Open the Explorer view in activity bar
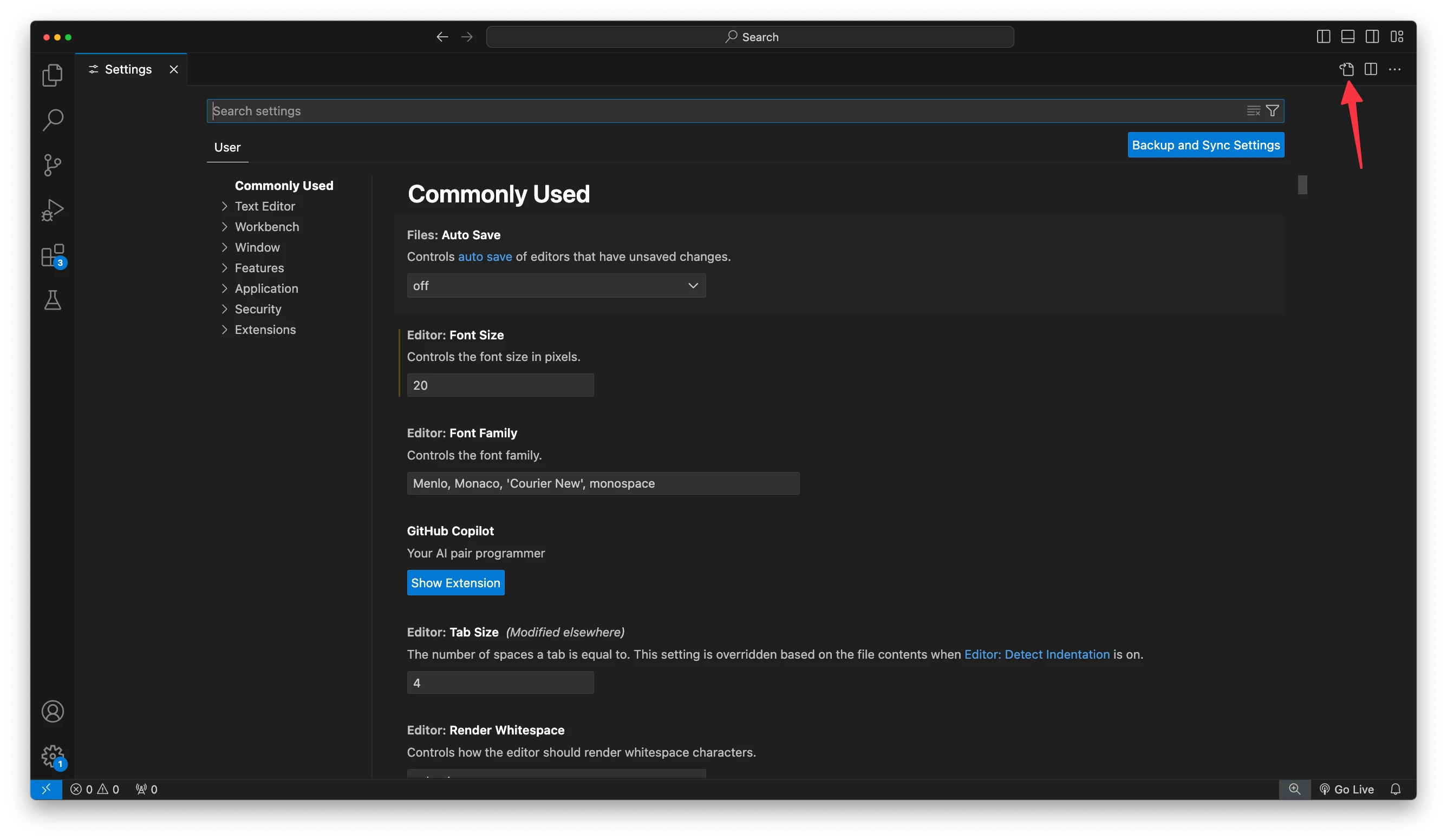Image resolution: width=1447 pixels, height=840 pixels. (x=52, y=75)
